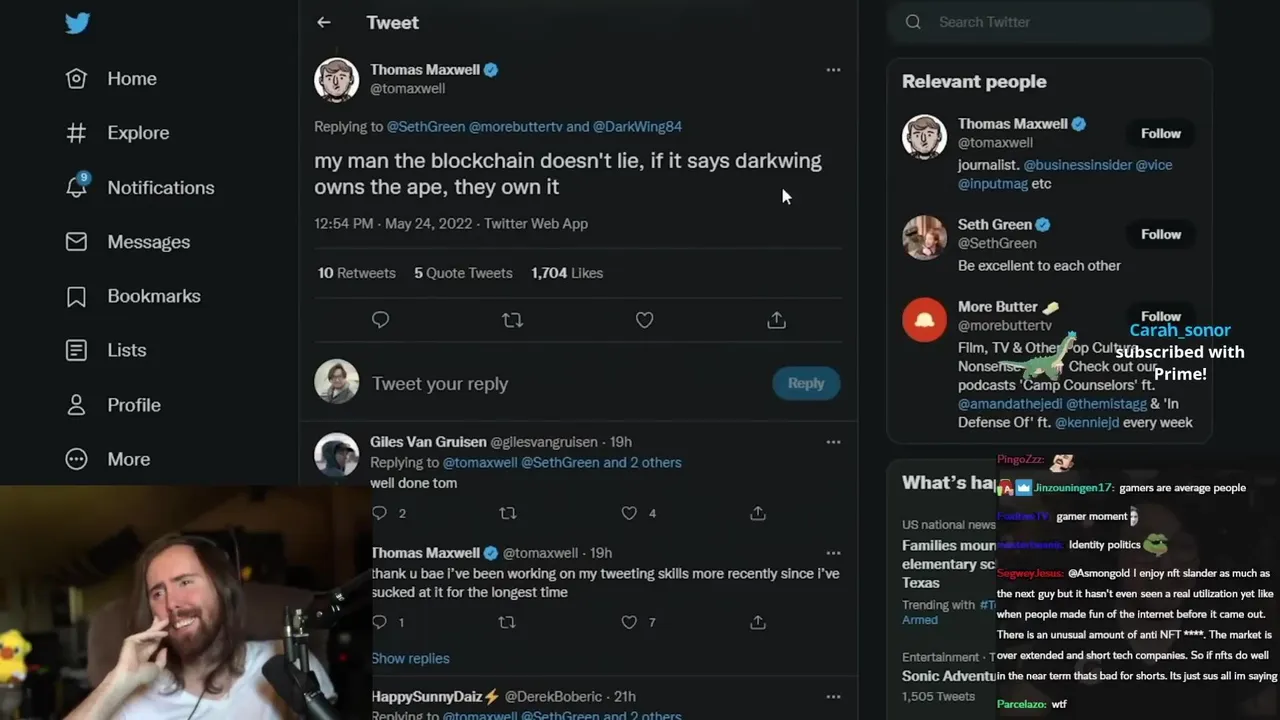
Task: Reply to the main tweet via comment icon
Action: [380, 320]
